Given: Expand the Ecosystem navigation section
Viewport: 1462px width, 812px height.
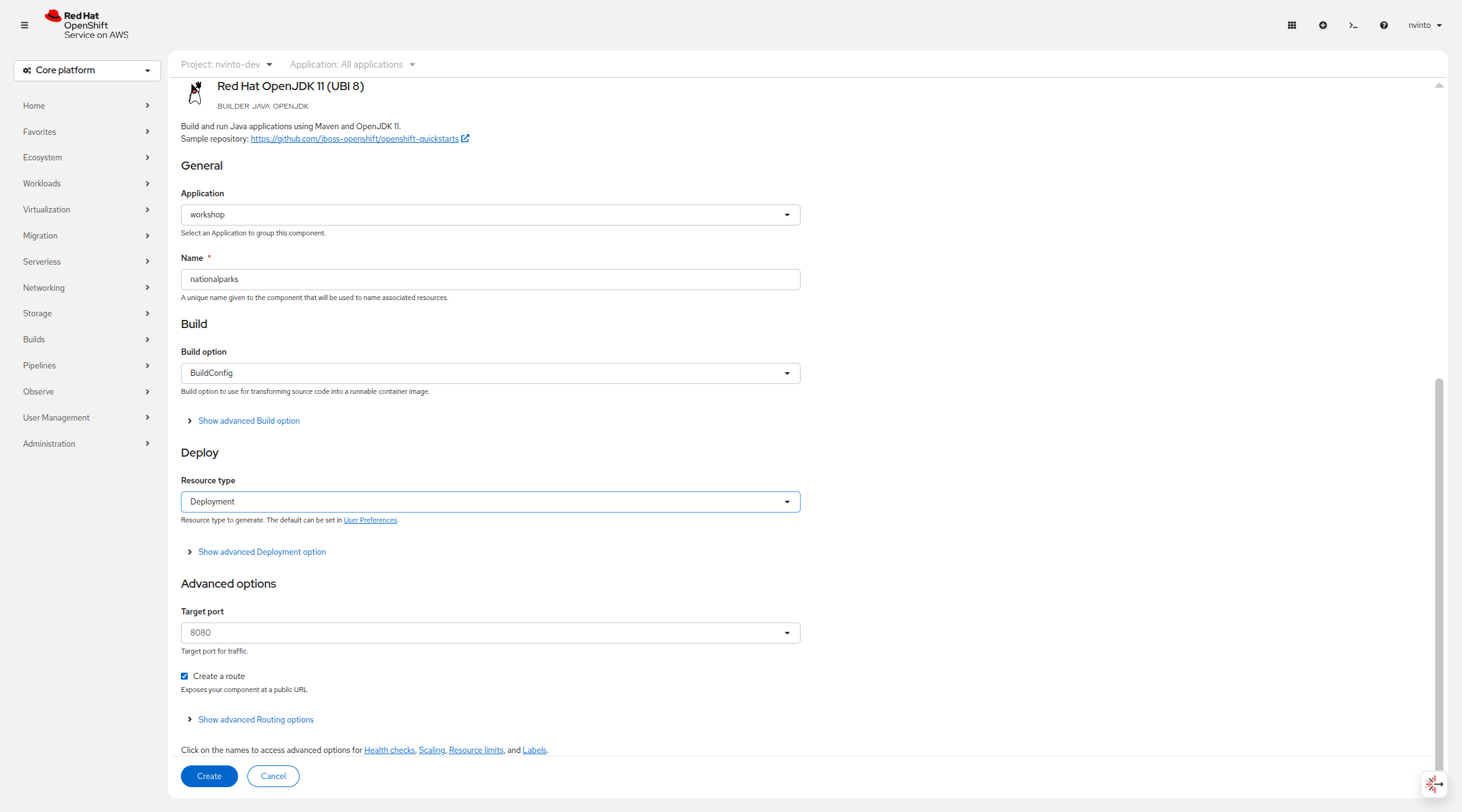Looking at the screenshot, I should click(x=86, y=158).
